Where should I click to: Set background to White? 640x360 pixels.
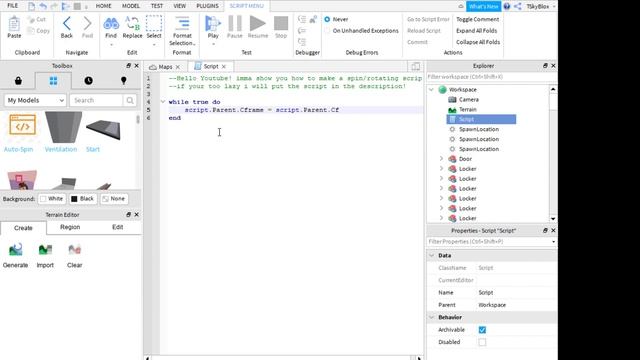click(x=51, y=199)
